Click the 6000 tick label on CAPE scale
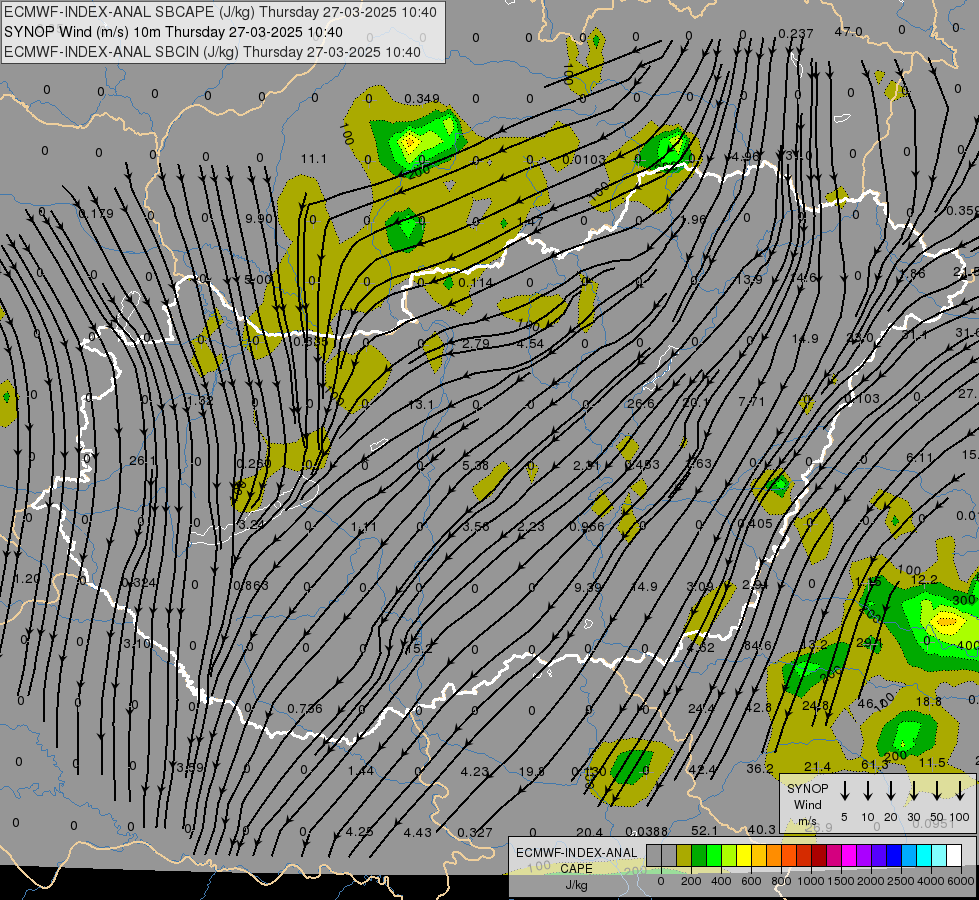Image resolution: width=979 pixels, height=900 pixels. [x=961, y=881]
